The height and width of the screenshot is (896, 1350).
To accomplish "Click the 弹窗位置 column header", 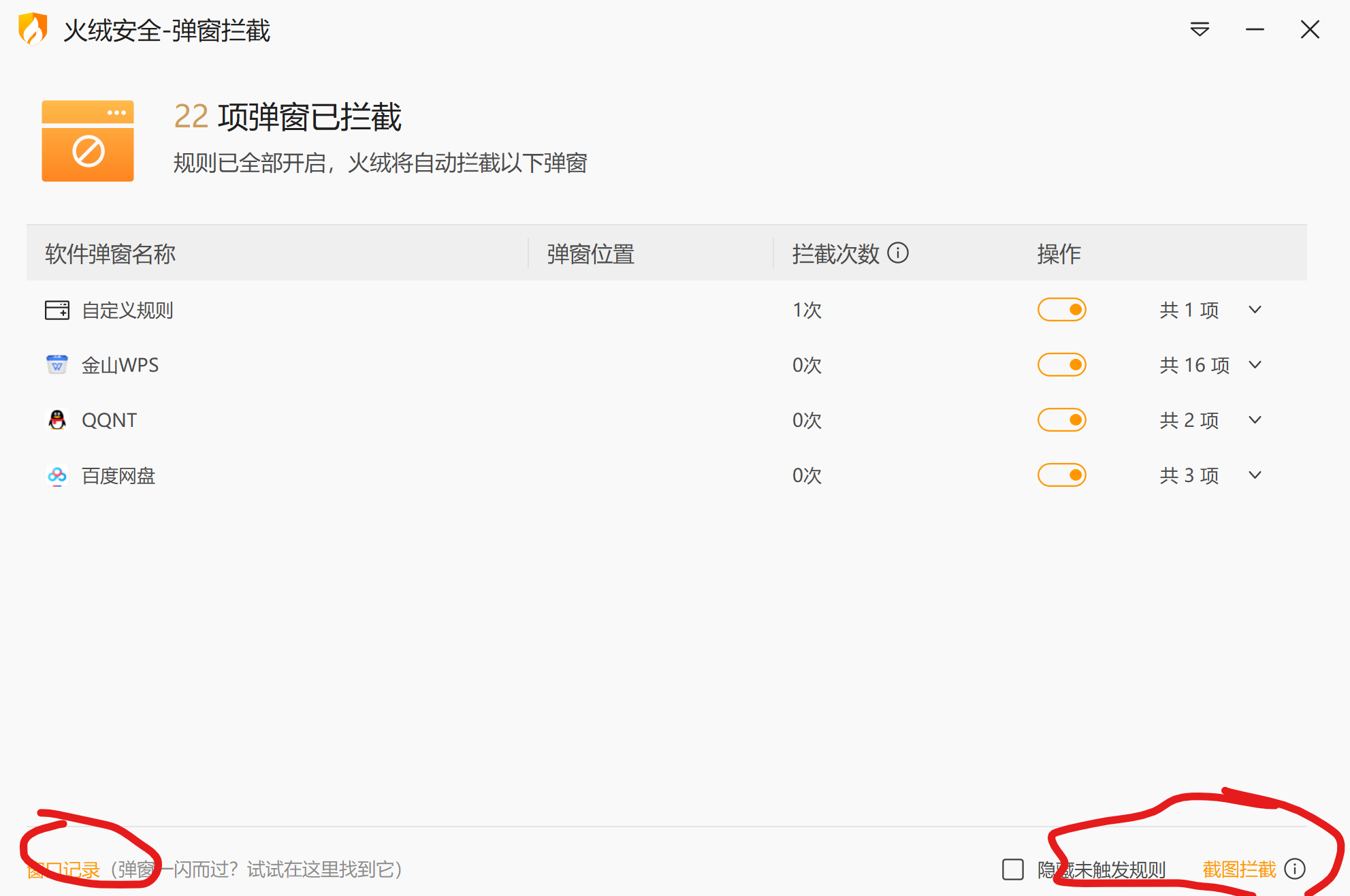I will tap(590, 254).
